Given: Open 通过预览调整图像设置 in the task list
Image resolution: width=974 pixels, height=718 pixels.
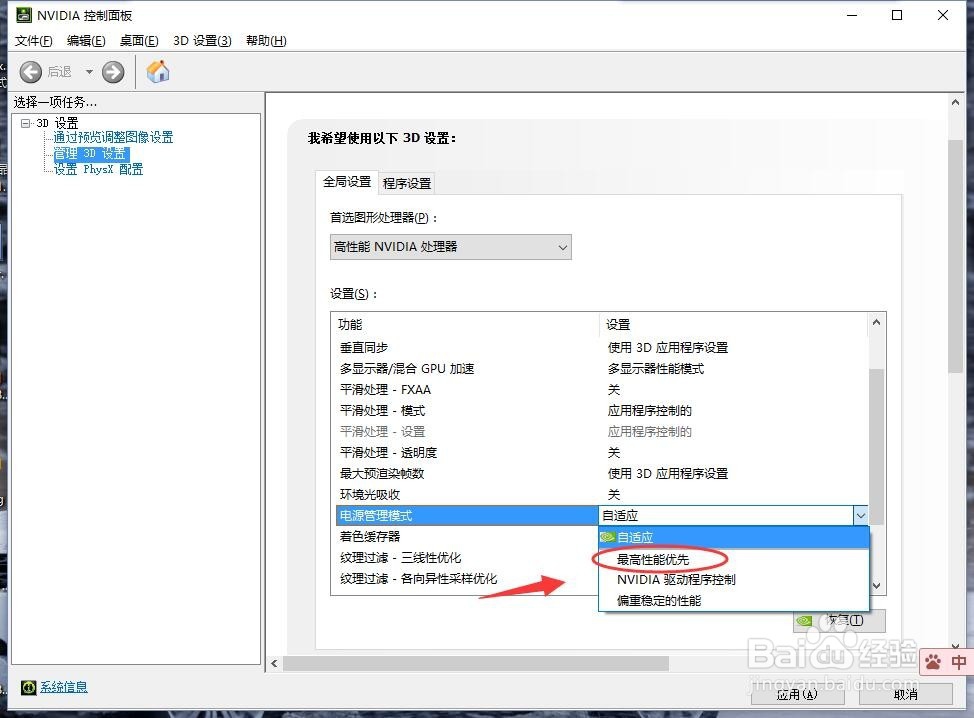Looking at the screenshot, I should (x=111, y=137).
